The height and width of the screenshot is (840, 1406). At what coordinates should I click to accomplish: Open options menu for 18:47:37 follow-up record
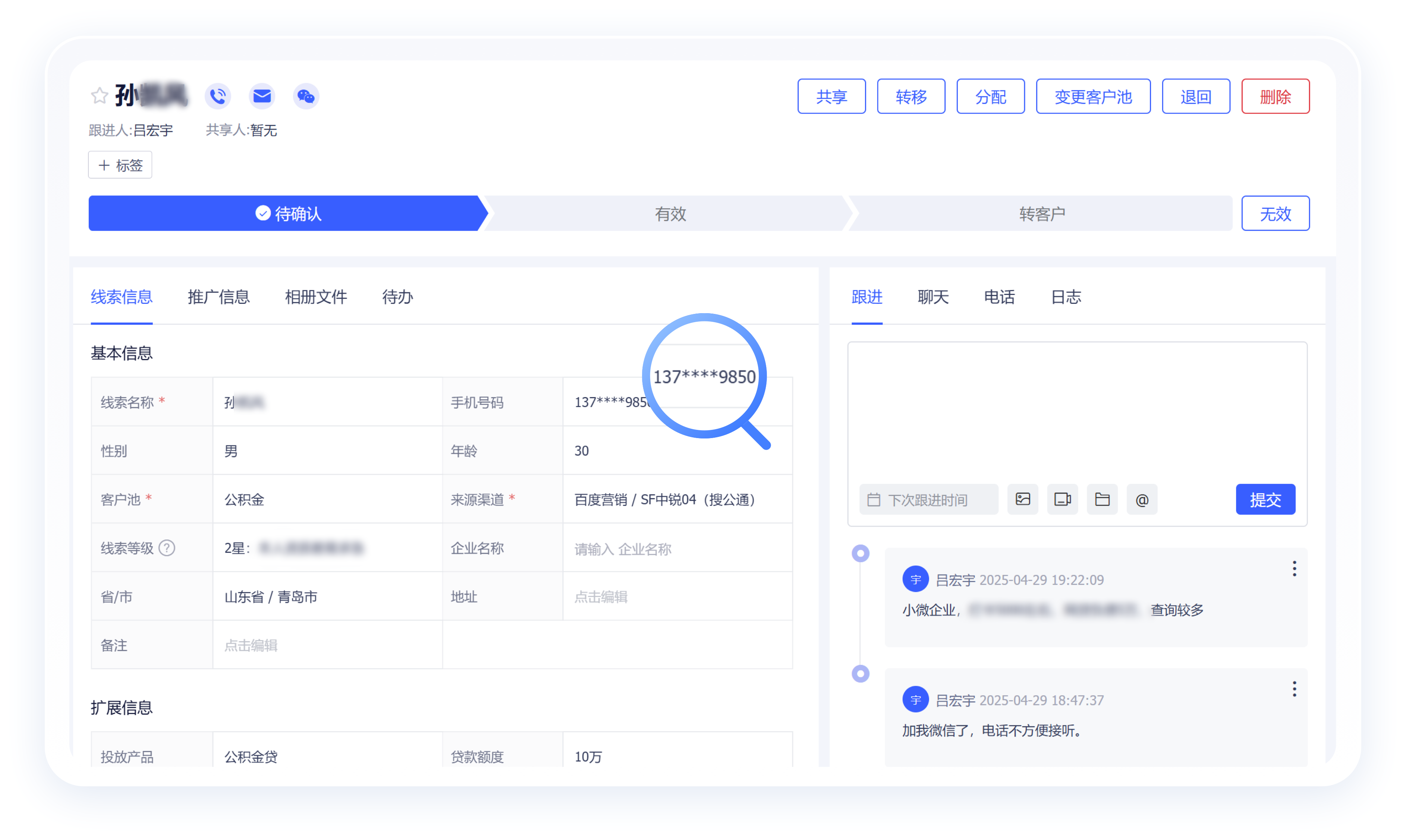pos(1294,689)
